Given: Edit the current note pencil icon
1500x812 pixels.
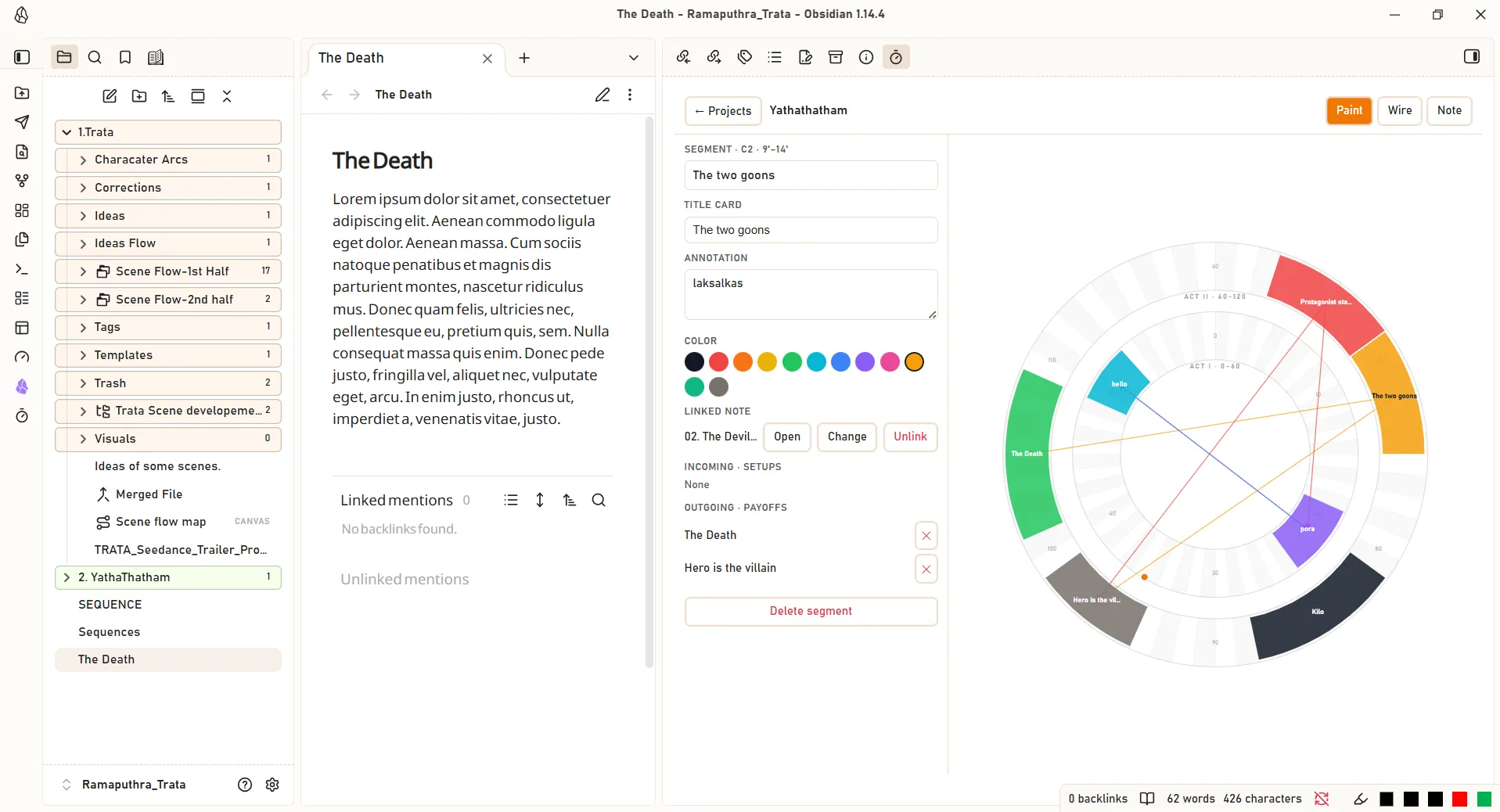Looking at the screenshot, I should tap(603, 95).
